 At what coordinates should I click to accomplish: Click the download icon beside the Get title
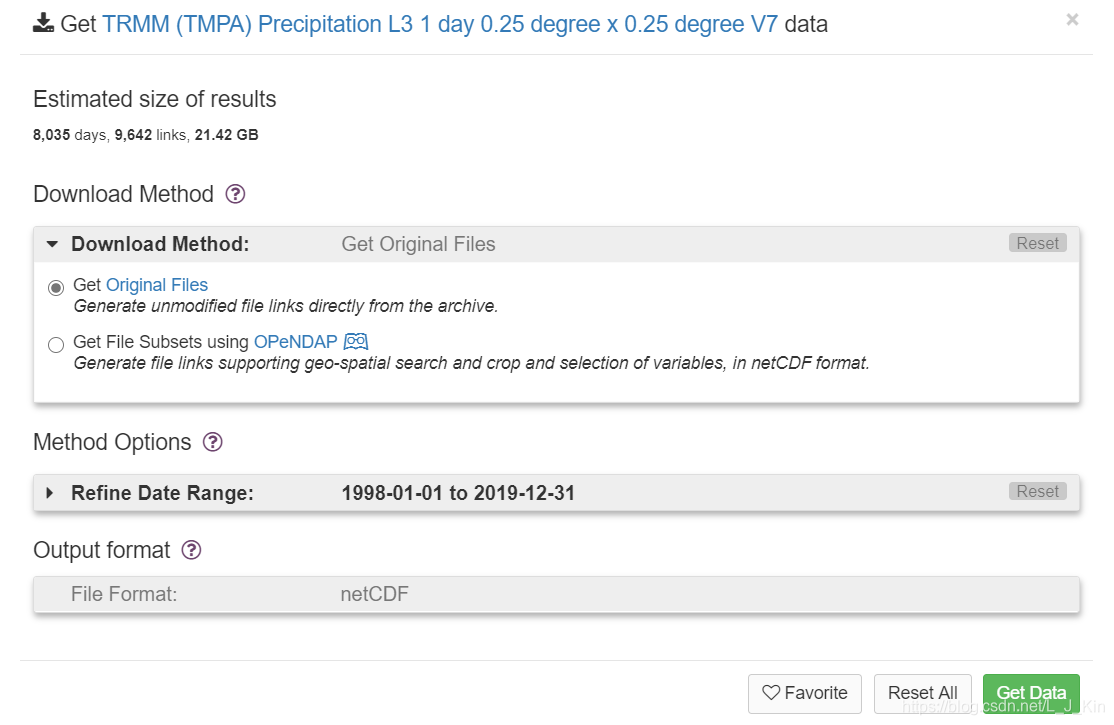43,24
